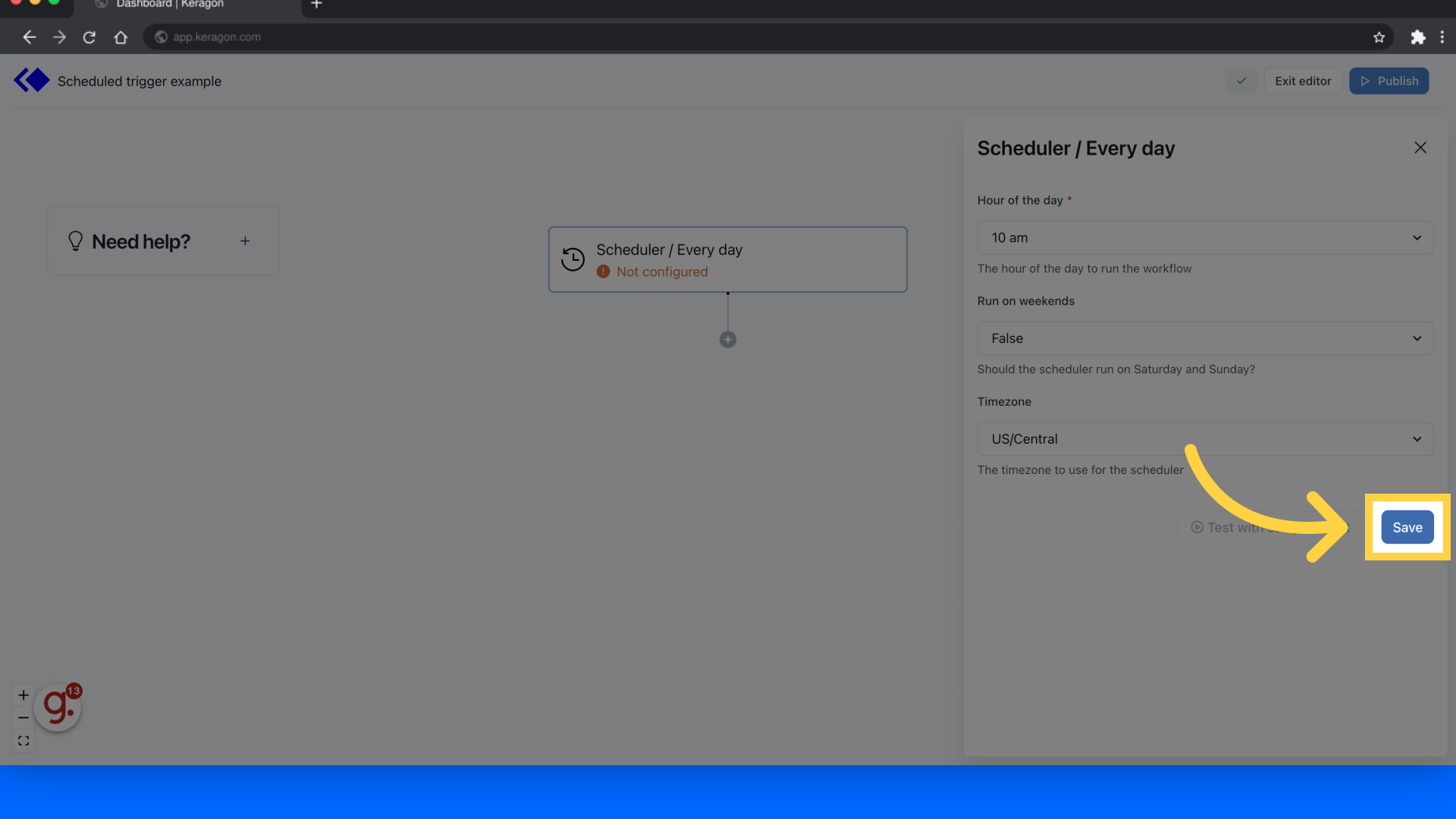Viewport: 1456px width, 819px height.
Task: Click the Publish button
Action: coord(1389,80)
